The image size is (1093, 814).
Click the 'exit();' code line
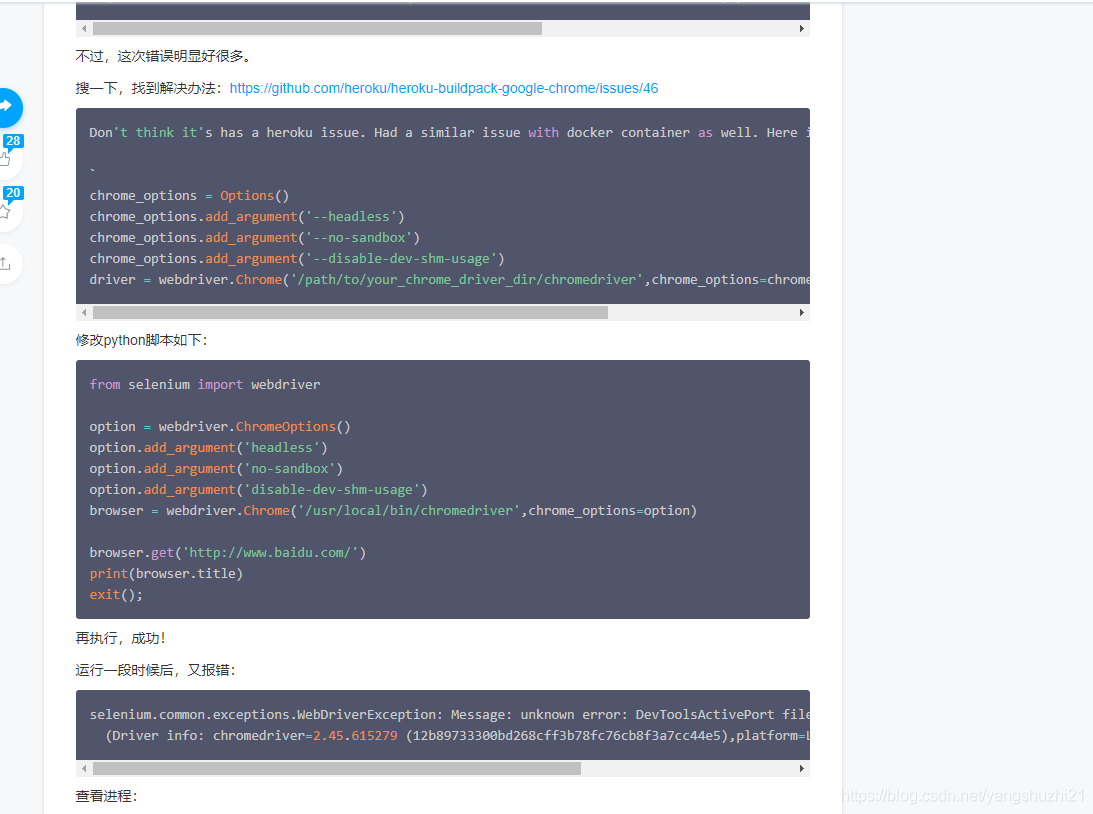click(x=116, y=594)
